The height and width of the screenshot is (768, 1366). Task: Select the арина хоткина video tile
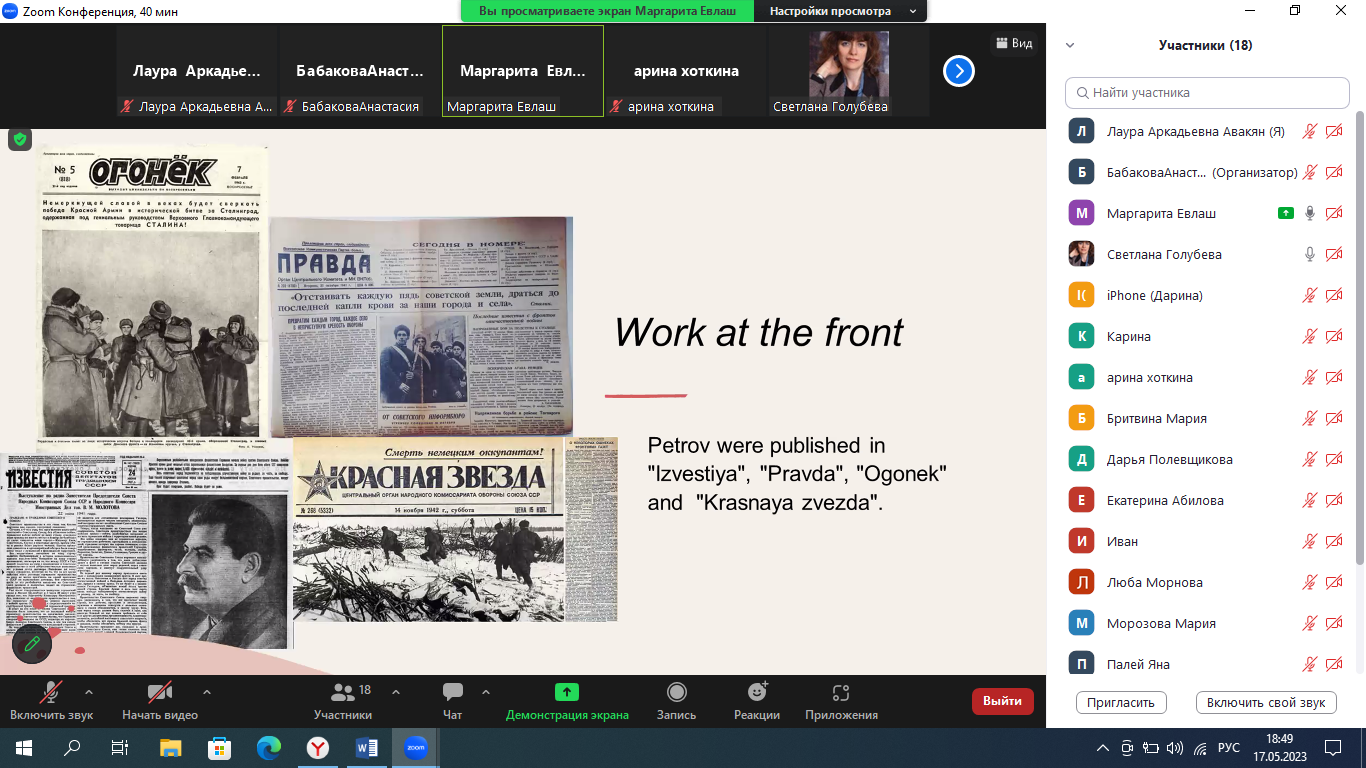coord(686,71)
